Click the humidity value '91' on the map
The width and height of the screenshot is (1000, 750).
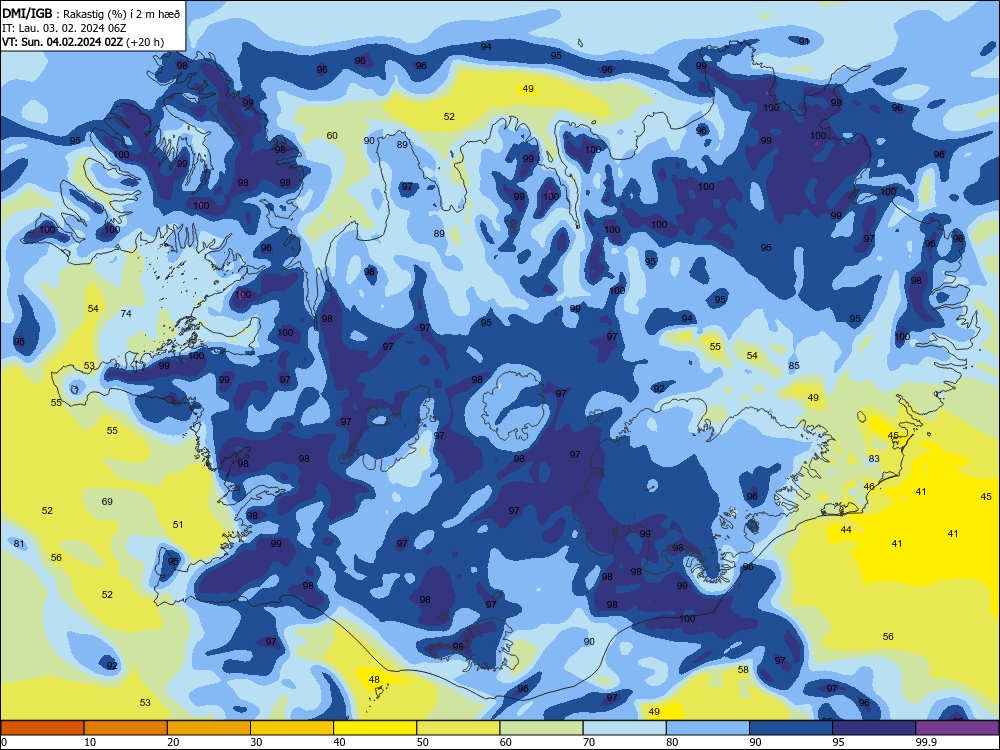coord(804,41)
